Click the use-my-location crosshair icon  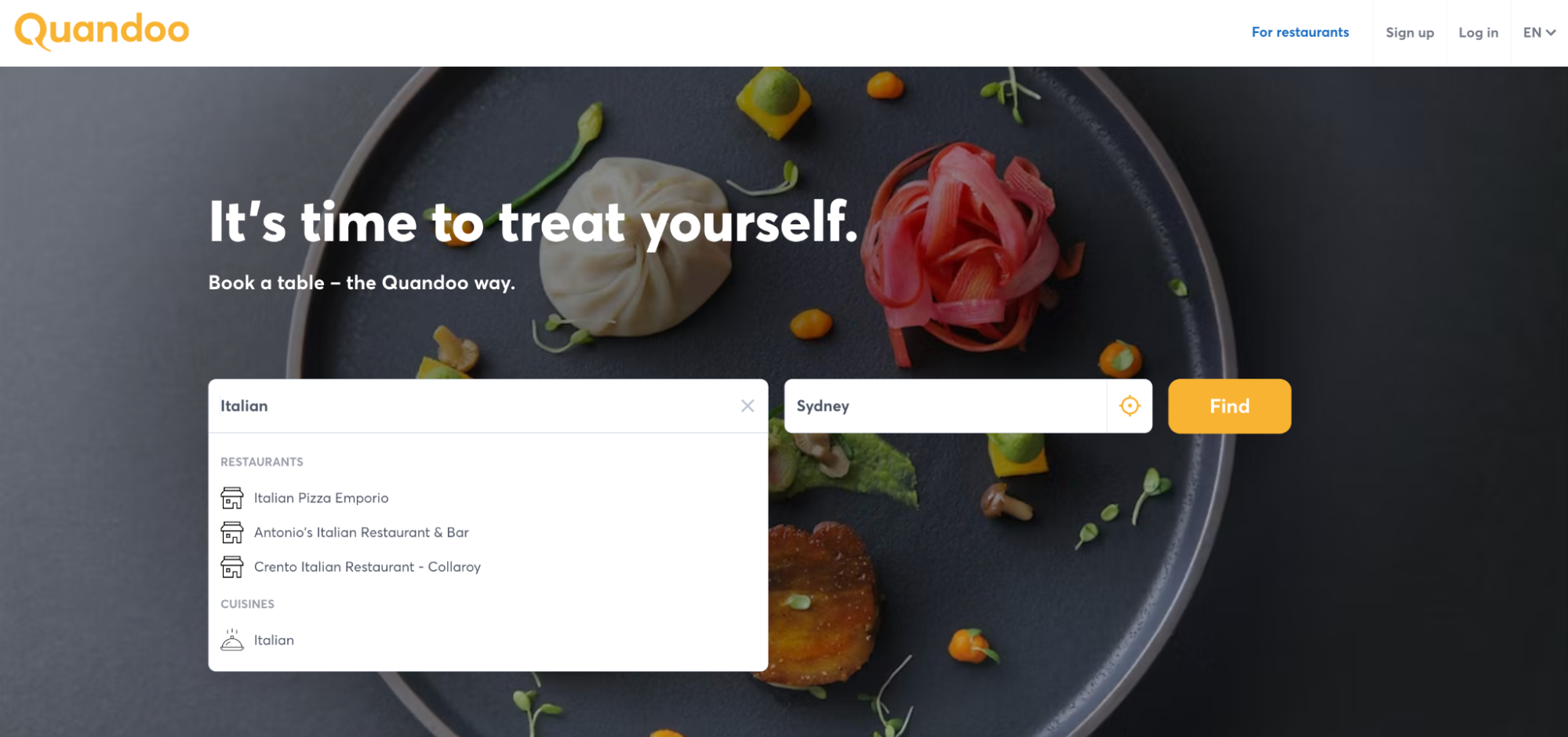click(x=1130, y=405)
